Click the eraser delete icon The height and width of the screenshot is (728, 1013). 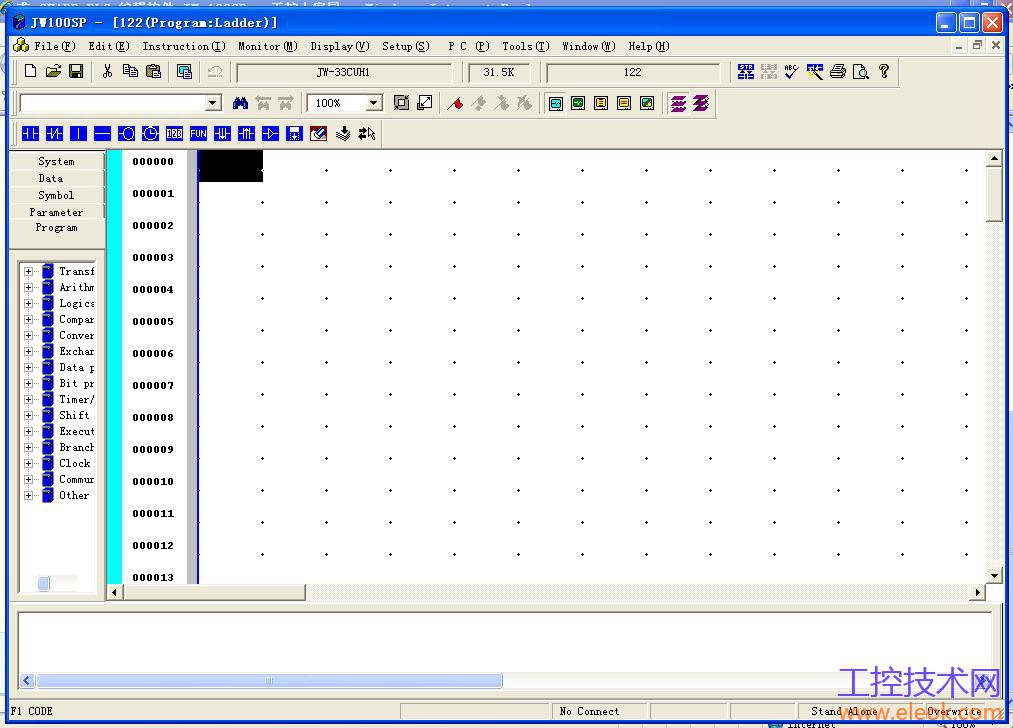(x=319, y=134)
